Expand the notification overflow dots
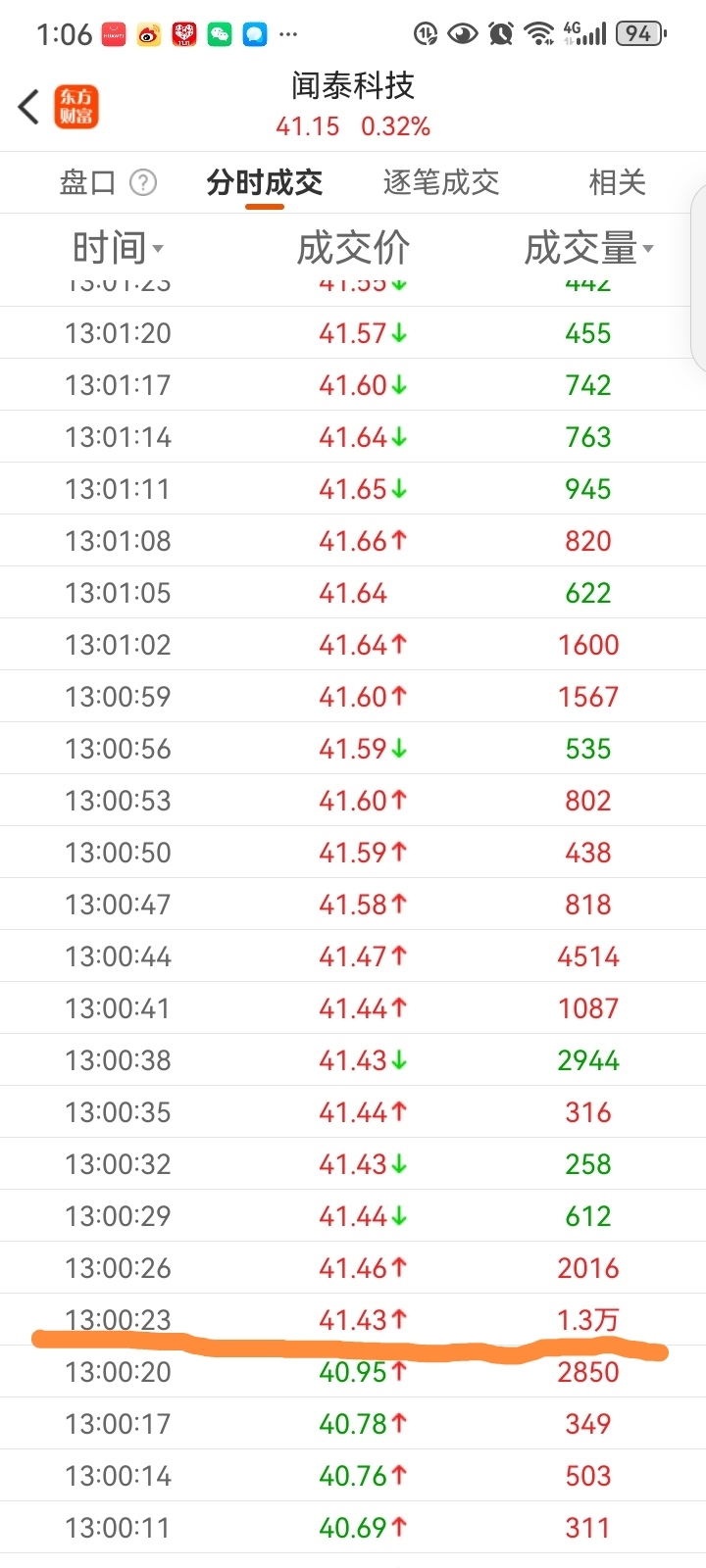 [288, 34]
